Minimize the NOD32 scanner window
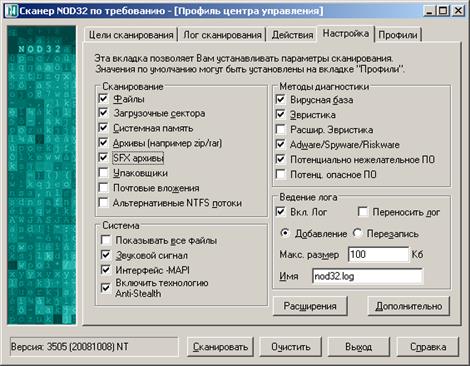This screenshot has width=470, height=366. click(x=430, y=11)
